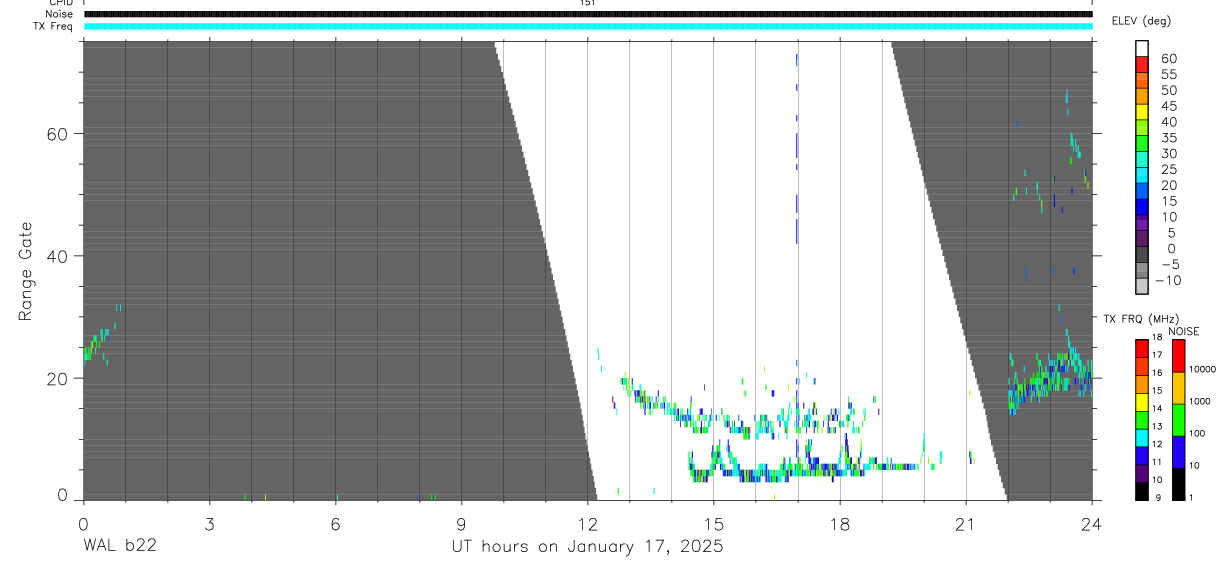Click x-axis tick label '15'
Screen dimensions: 1228x567
[x=713, y=524]
